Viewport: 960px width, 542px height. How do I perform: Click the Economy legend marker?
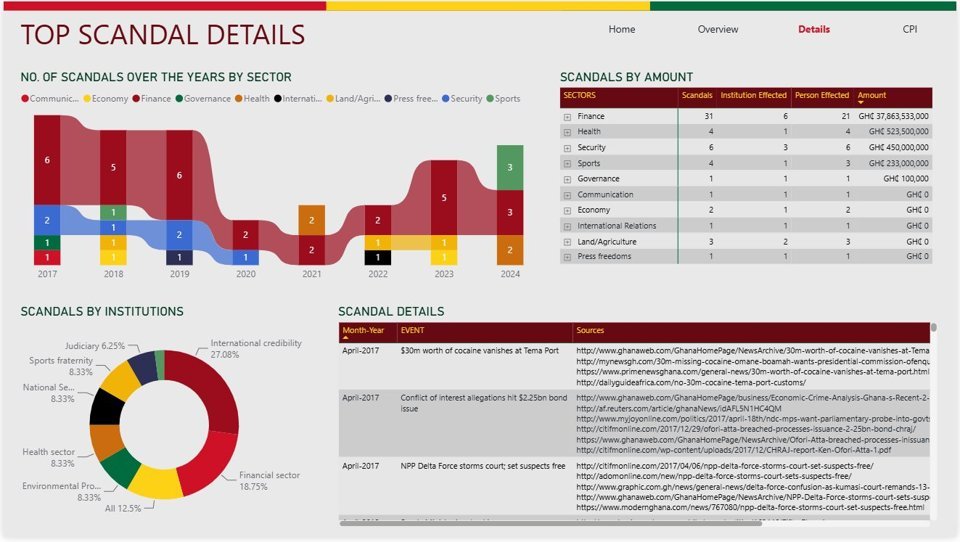point(87,99)
